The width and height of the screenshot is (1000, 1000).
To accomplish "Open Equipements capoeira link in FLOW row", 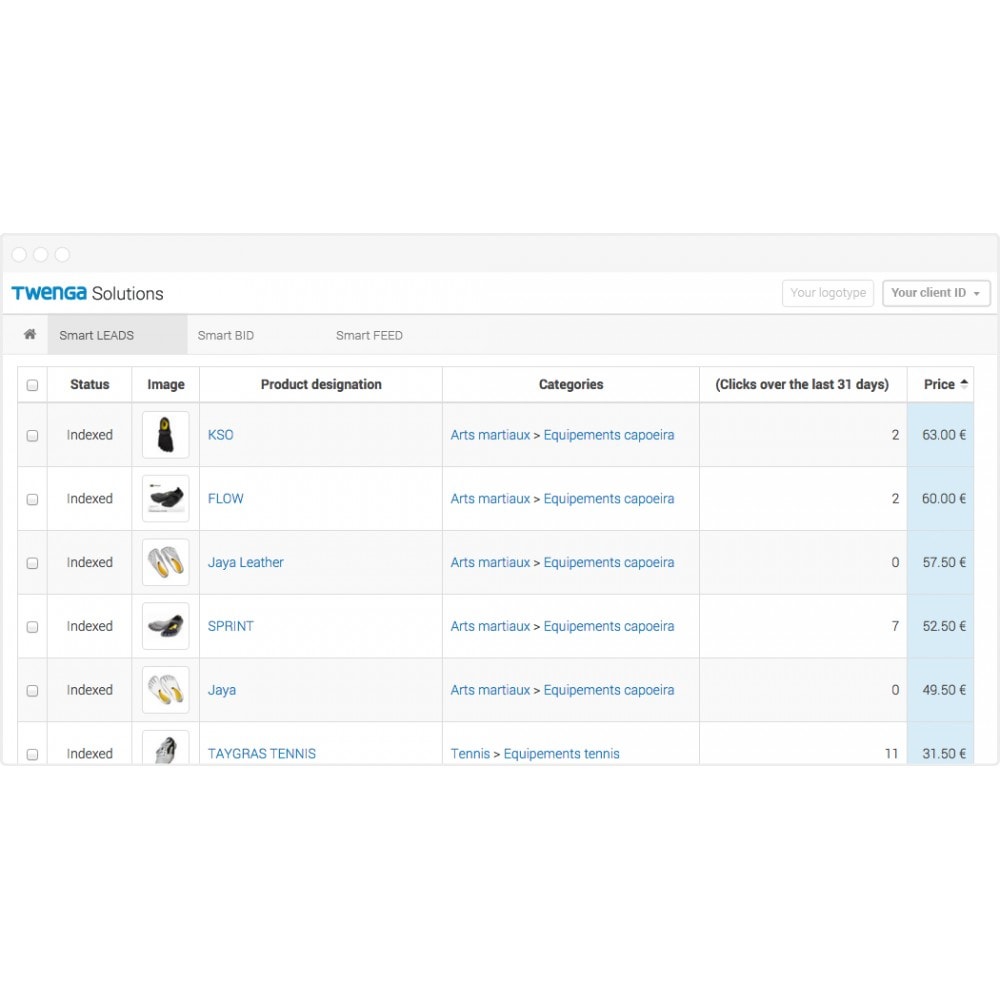I will 609,499.
